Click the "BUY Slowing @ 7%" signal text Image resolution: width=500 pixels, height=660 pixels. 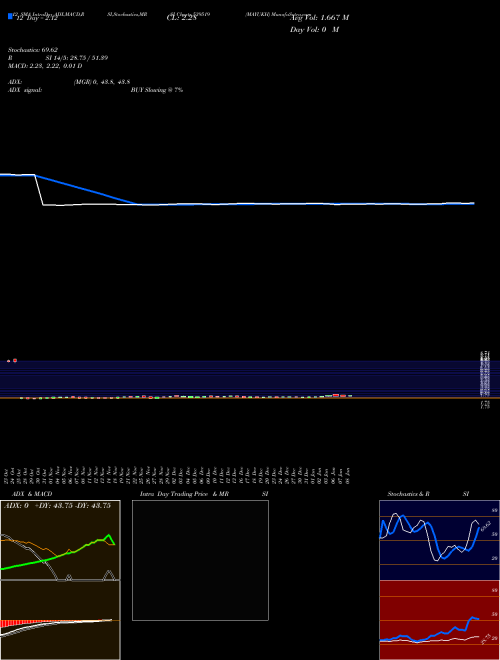tap(157, 90)
